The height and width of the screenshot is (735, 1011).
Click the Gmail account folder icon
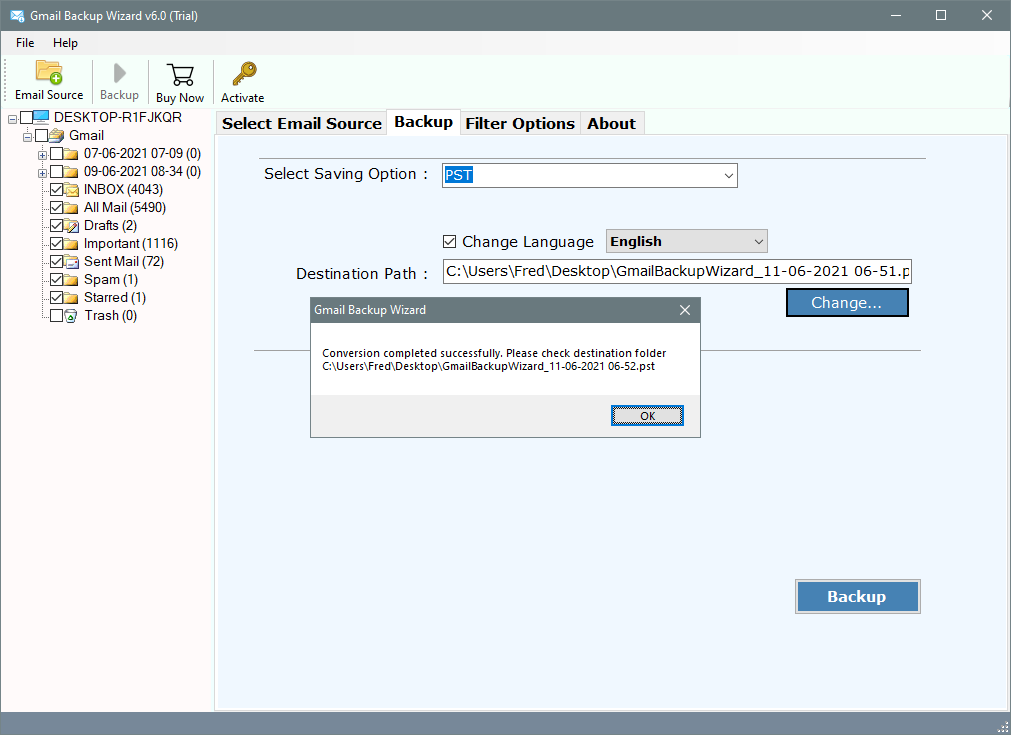(57, 135)
